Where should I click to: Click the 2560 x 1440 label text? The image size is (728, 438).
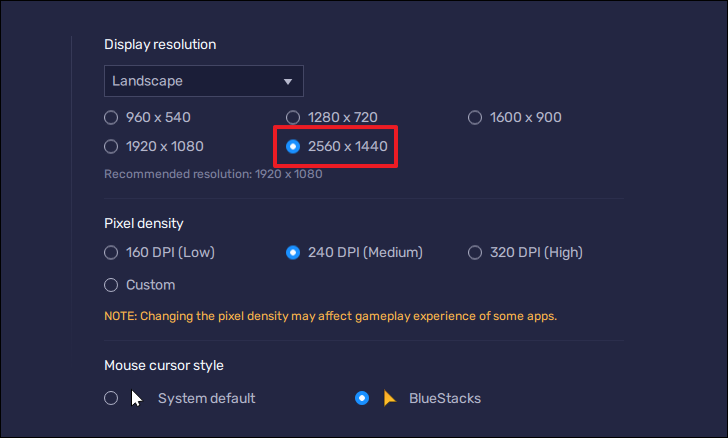click(348, 146)
